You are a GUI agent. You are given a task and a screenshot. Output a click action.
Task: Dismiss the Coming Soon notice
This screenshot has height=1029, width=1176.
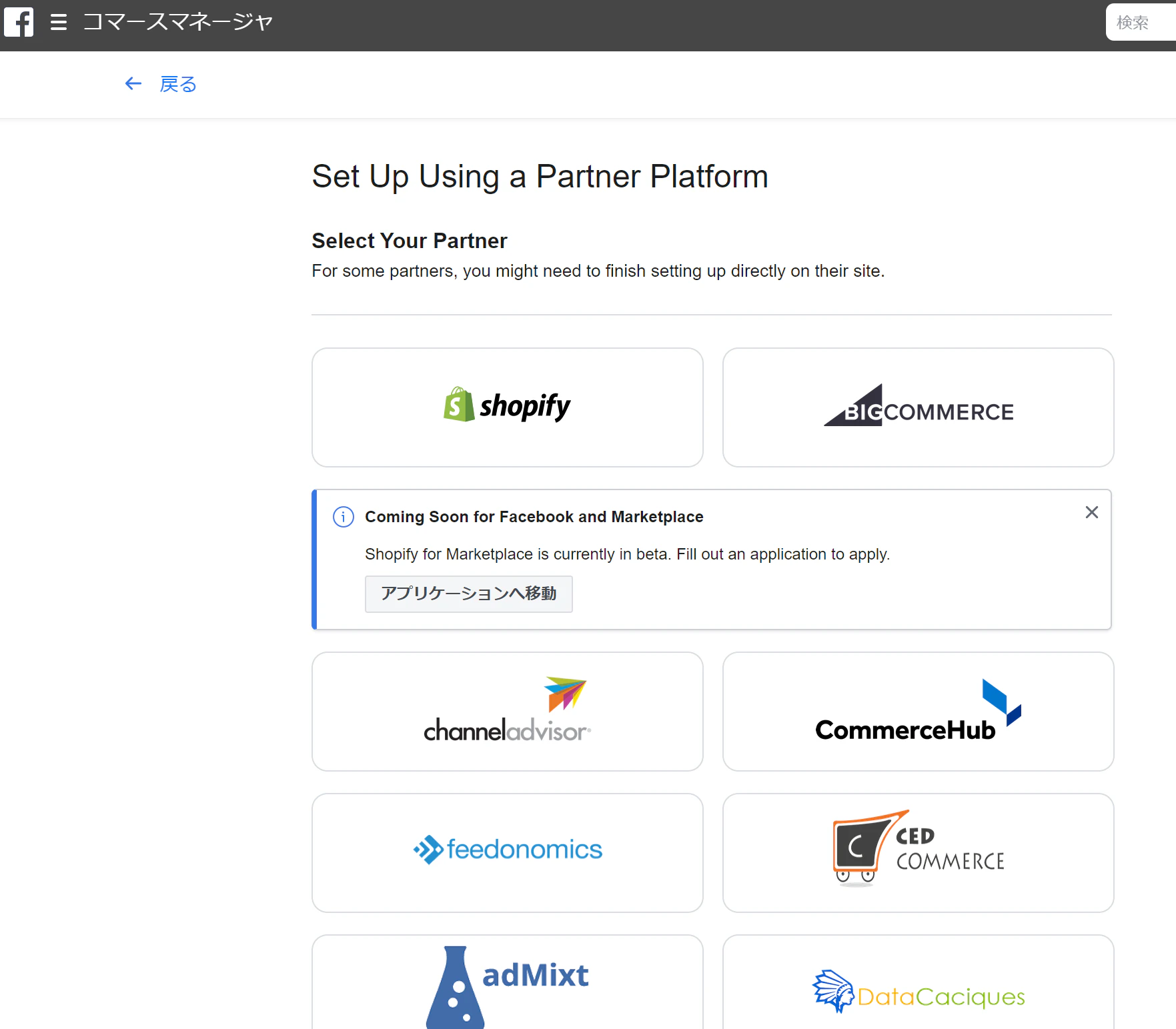(1092, 512)
